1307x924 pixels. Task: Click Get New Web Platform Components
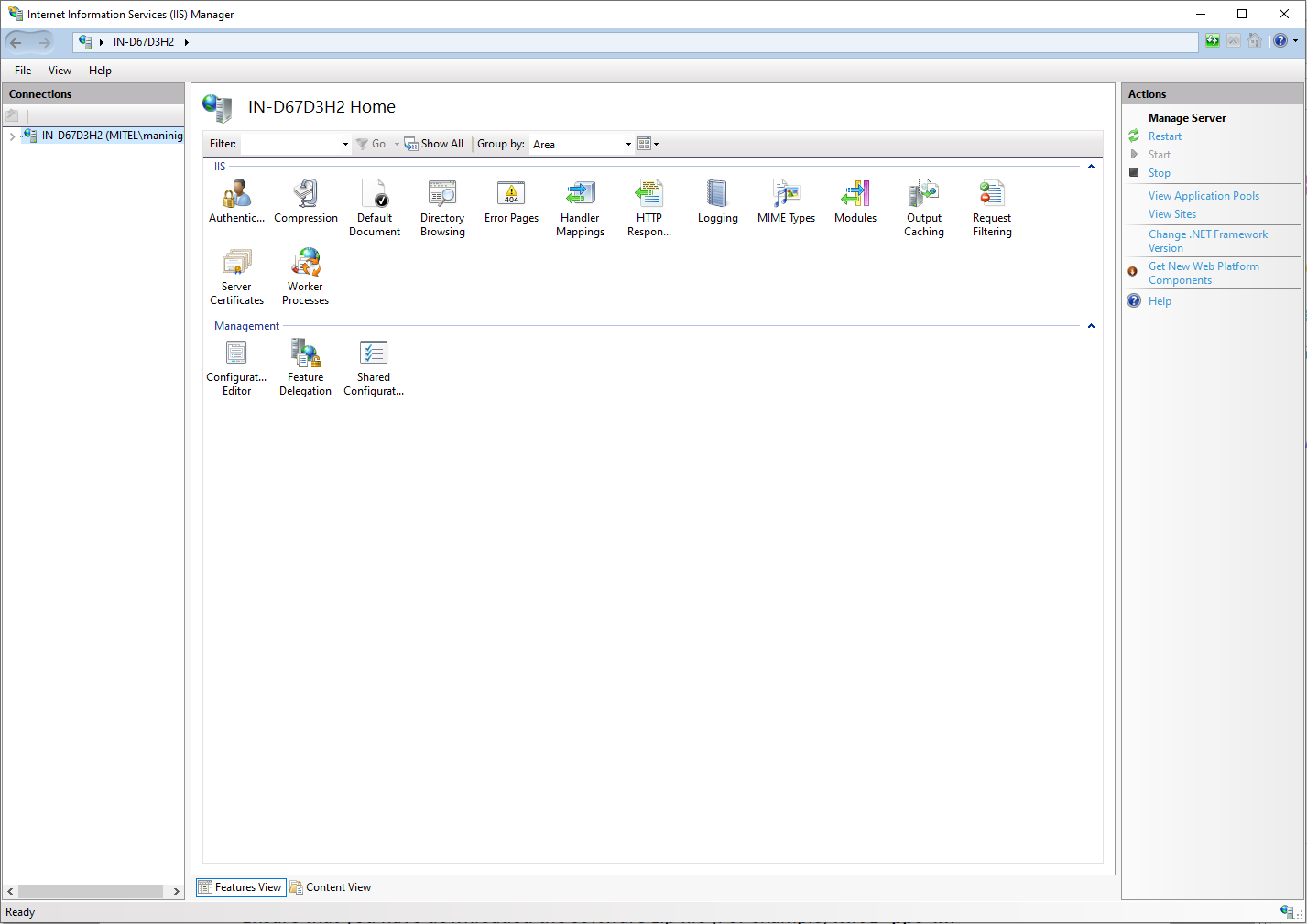(x=1204, y=273)
